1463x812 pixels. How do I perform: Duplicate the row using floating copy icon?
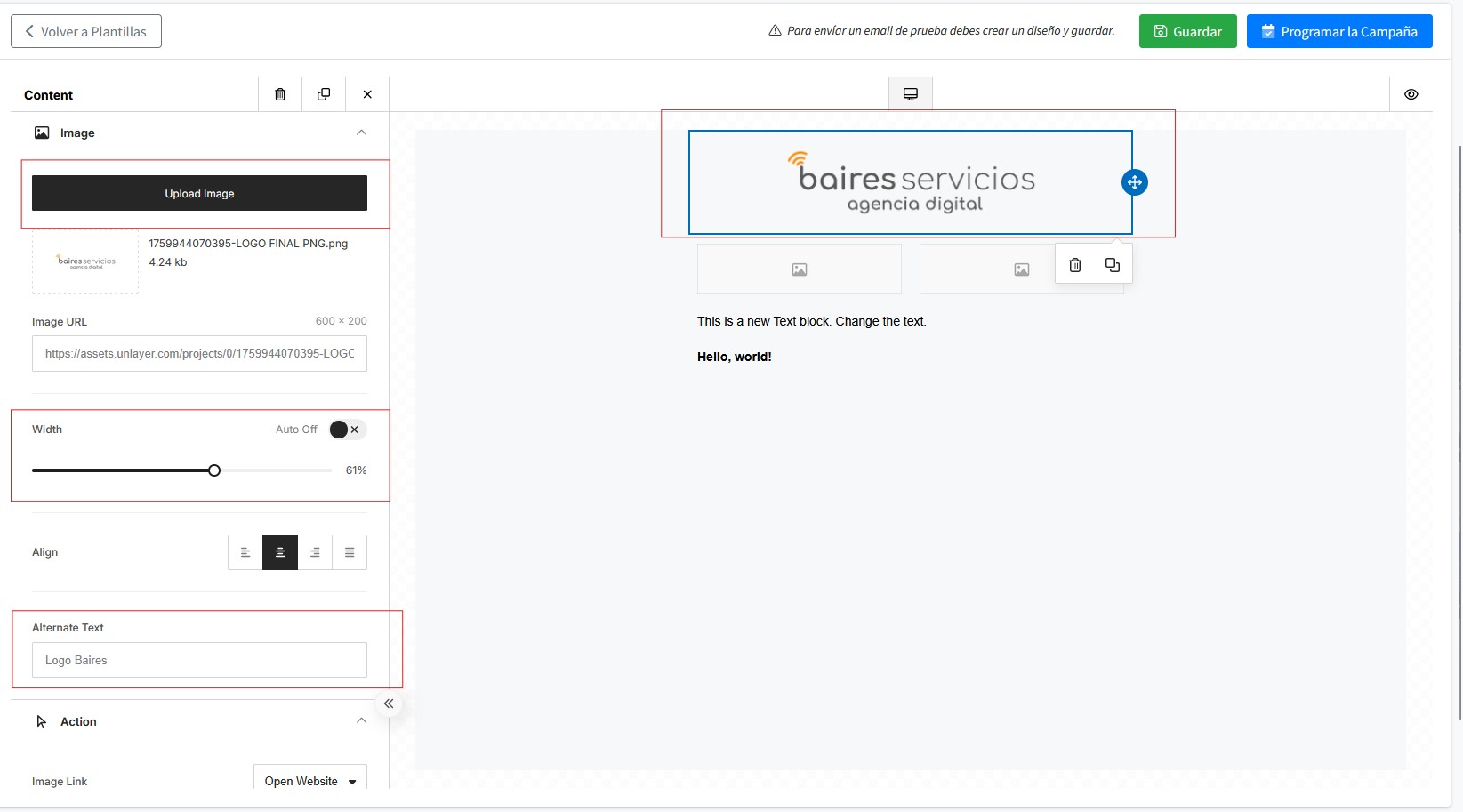[1112, 265]
